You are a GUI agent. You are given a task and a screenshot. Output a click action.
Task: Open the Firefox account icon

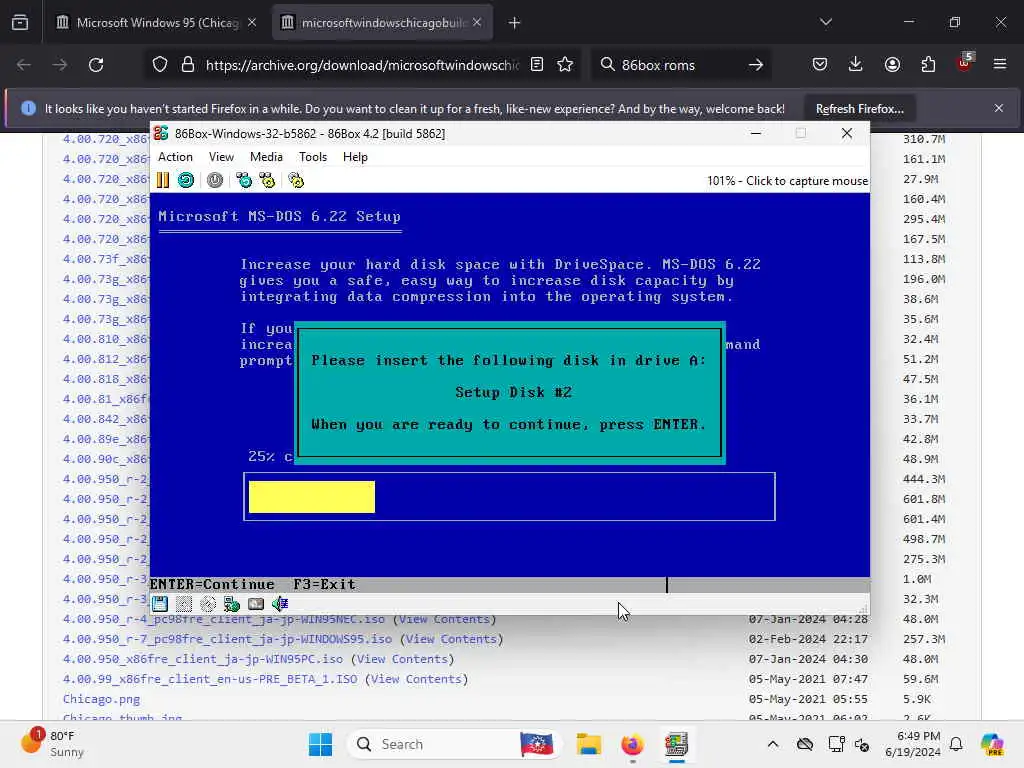coord(892,64)
